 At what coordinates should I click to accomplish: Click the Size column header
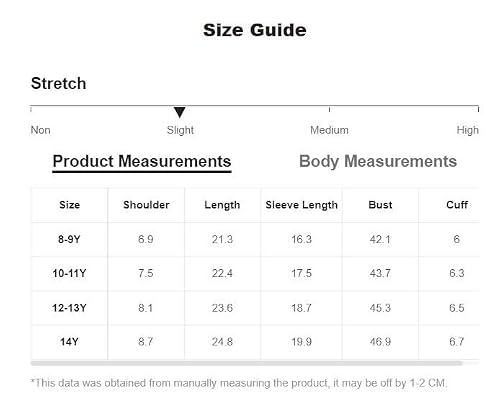[x=70, y=205]
